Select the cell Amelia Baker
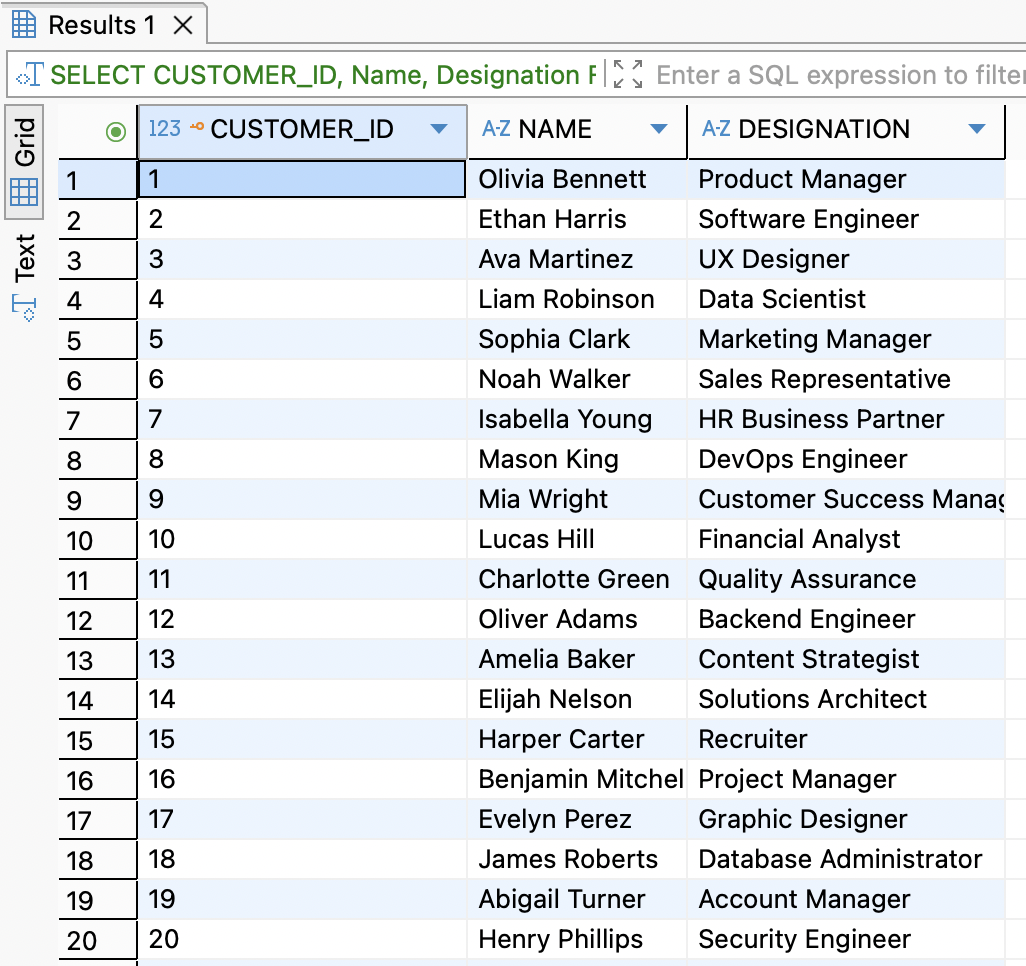1026x966 pixels. (577, 659)
